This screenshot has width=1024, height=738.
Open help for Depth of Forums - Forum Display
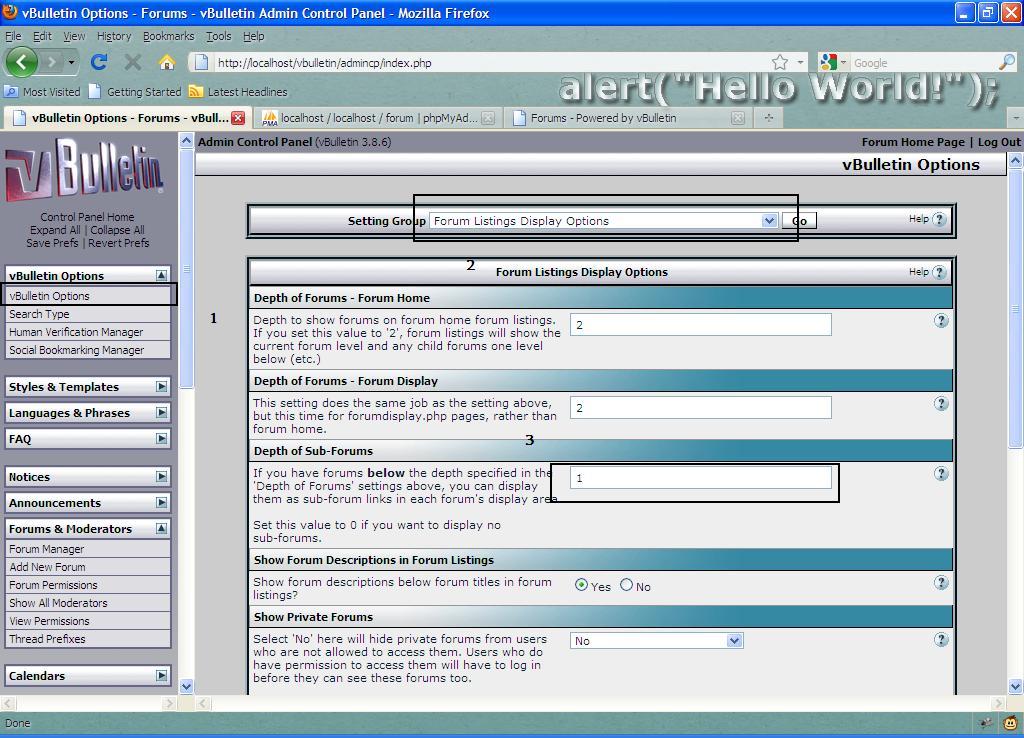[x=940, y=404]
